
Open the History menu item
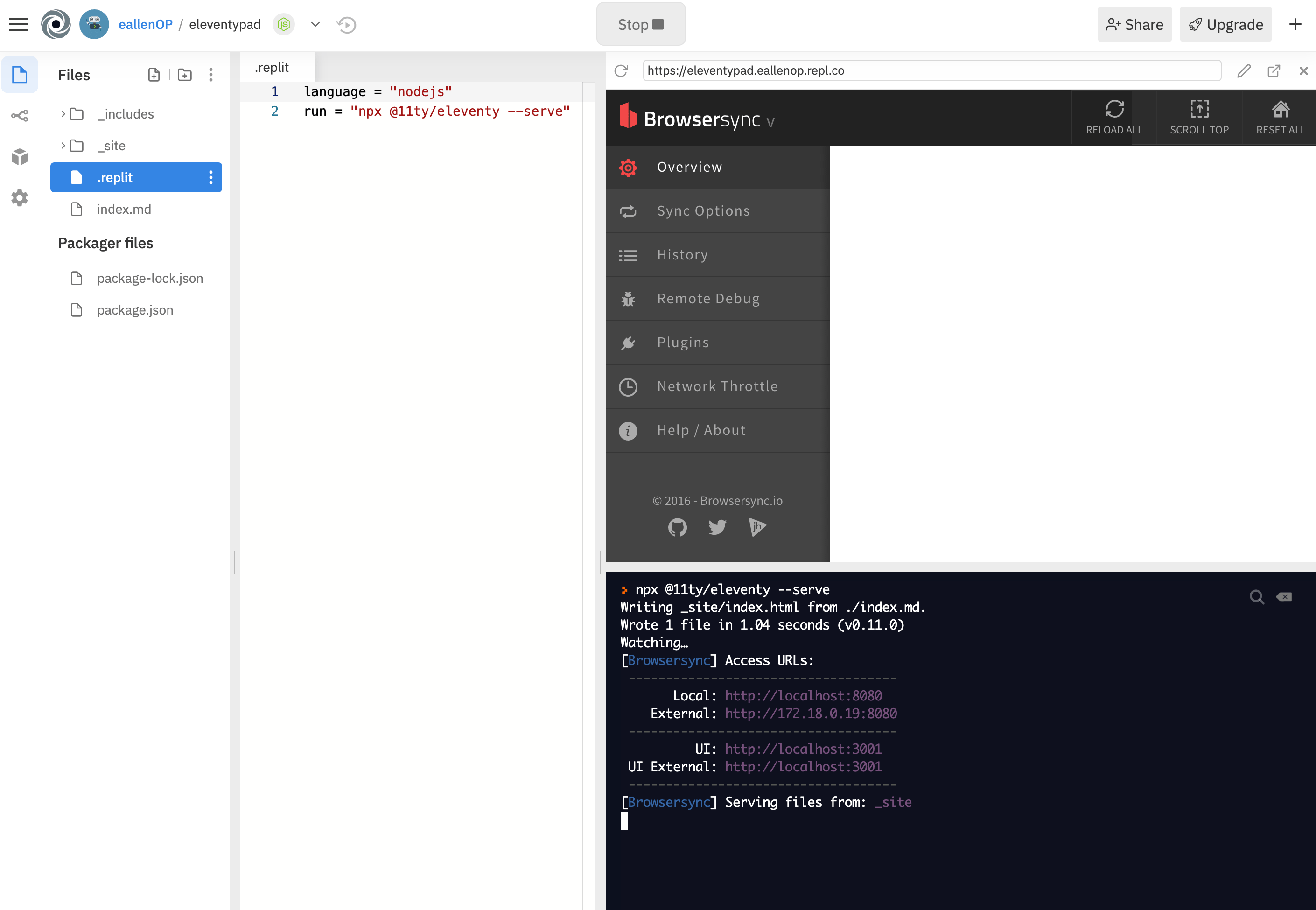pos(717,255)
